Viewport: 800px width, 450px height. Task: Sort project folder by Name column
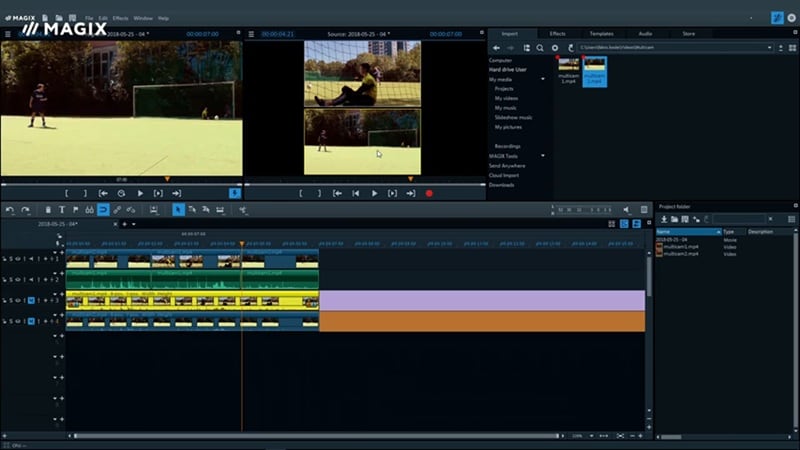tap(688, 232)
